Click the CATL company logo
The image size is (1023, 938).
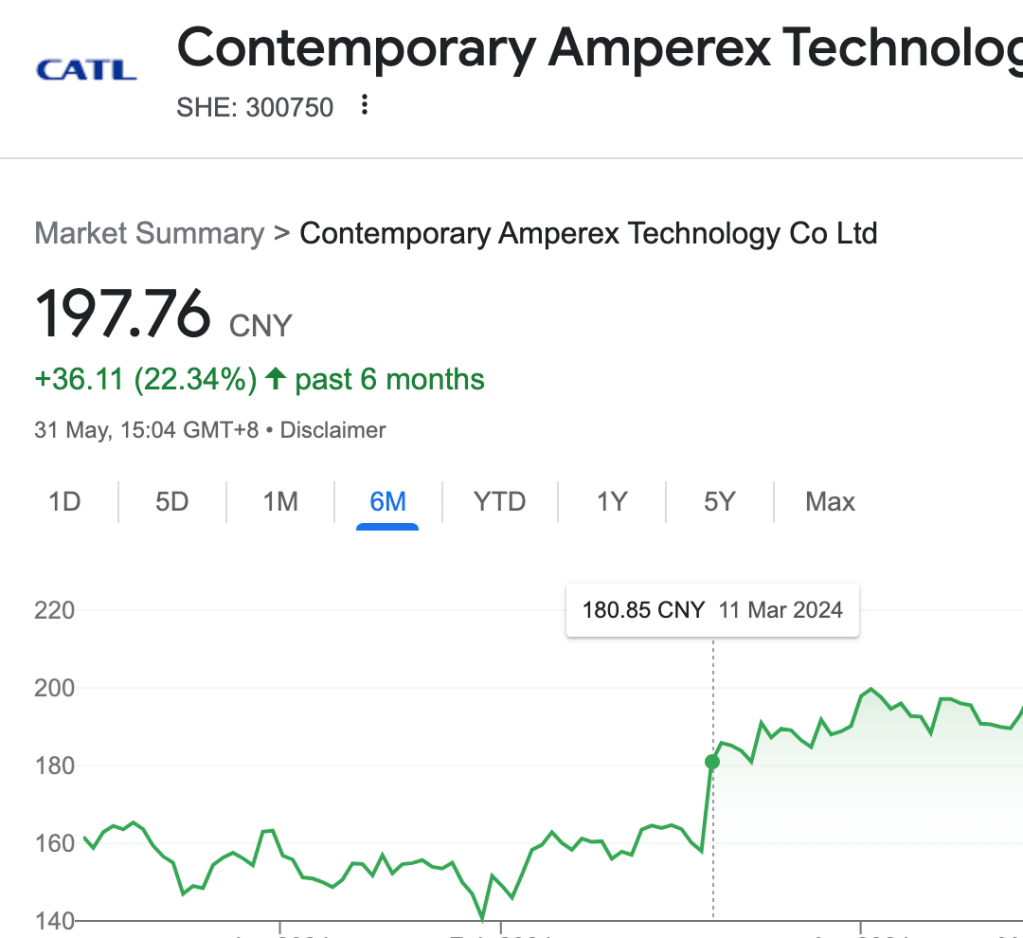pyautogui.click(x=86, y=71)
